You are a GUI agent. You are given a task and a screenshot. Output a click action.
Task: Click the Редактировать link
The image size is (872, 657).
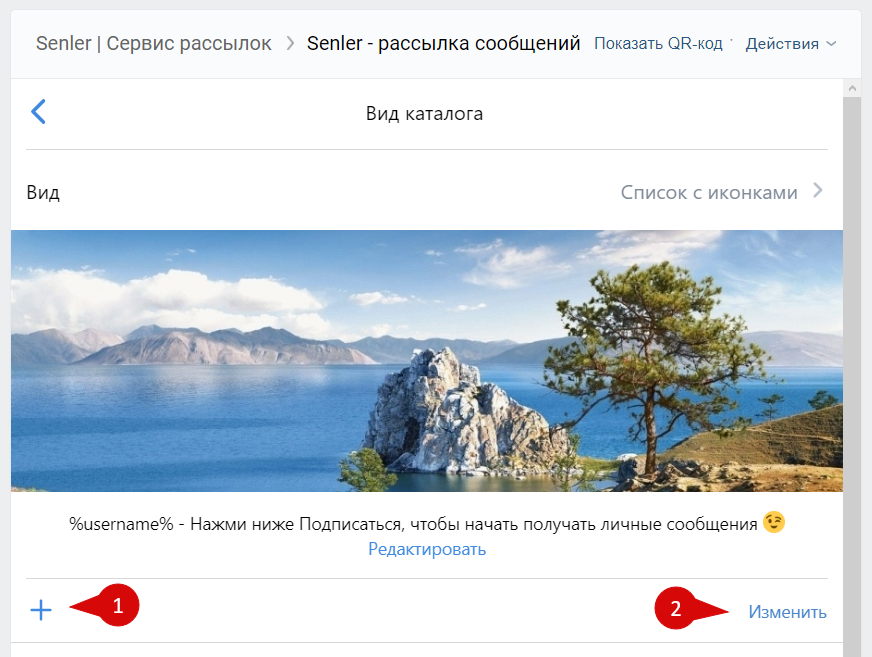tap(427, 549)
